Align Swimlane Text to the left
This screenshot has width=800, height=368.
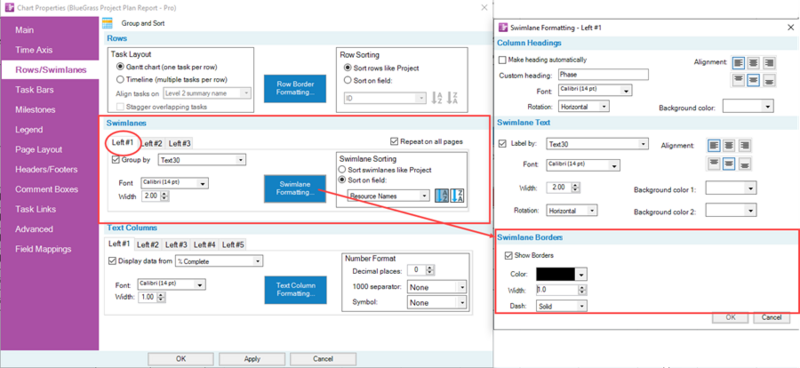coord(714,145)
